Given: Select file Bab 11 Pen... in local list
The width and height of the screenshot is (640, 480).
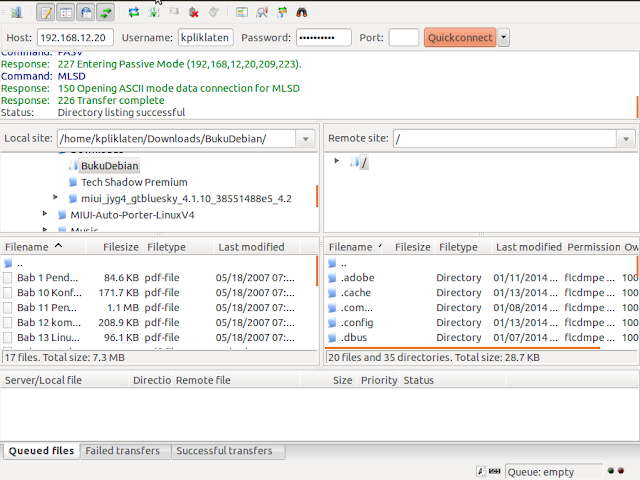Looking at the screenshot, I should click(159, 308).
